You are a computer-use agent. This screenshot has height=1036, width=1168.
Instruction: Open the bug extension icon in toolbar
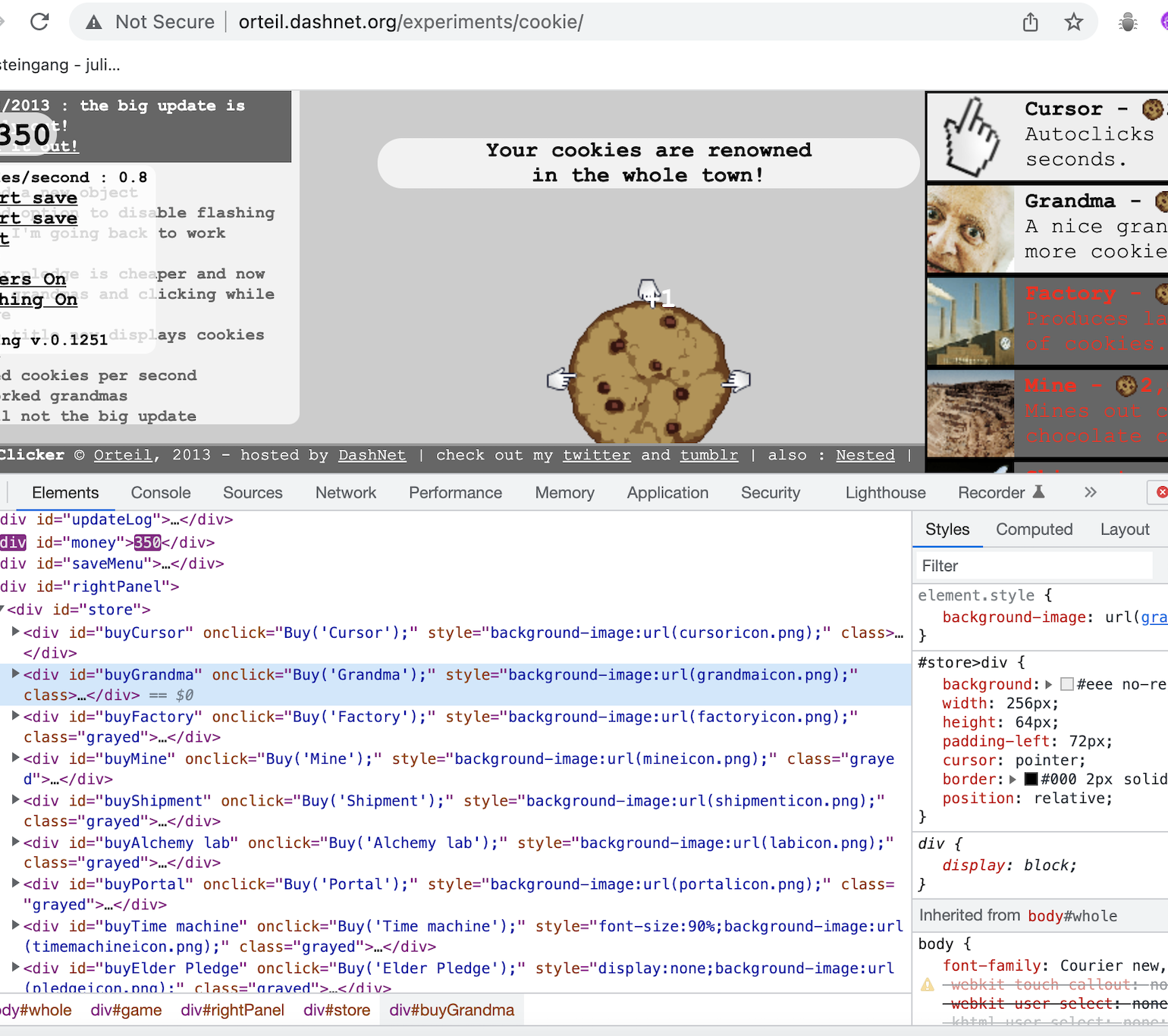(x=1128, y=23)
